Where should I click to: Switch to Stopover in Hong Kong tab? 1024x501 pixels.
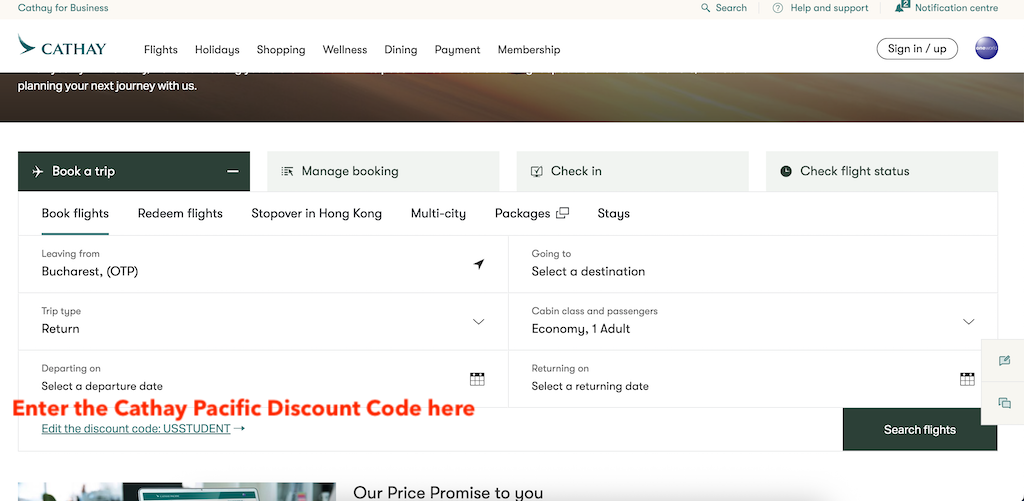(x=317, y=214)
